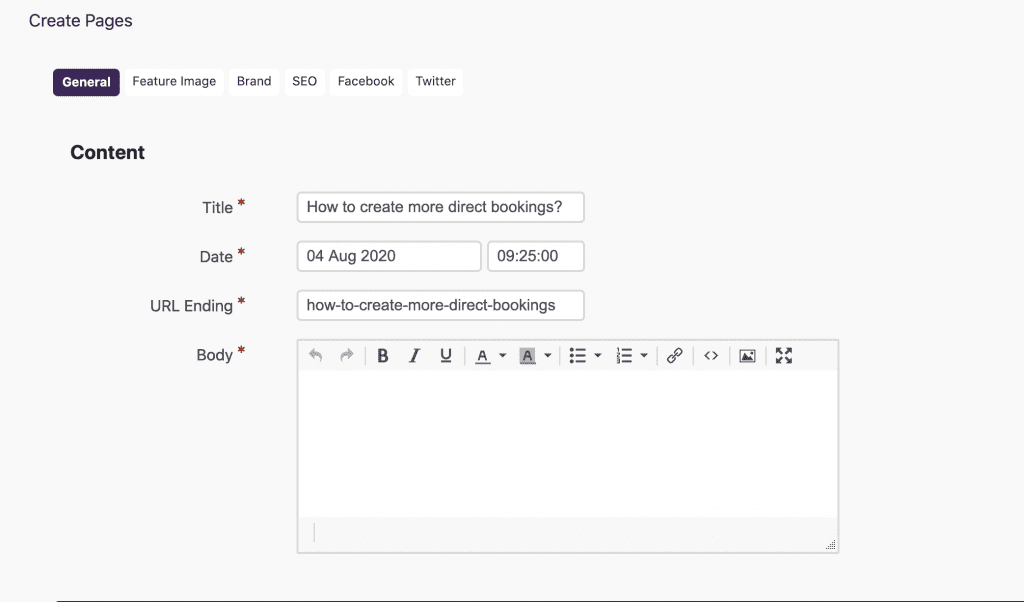
Task: Insert a numbered list
Action: pyautogui.click(x=624, y=355)
